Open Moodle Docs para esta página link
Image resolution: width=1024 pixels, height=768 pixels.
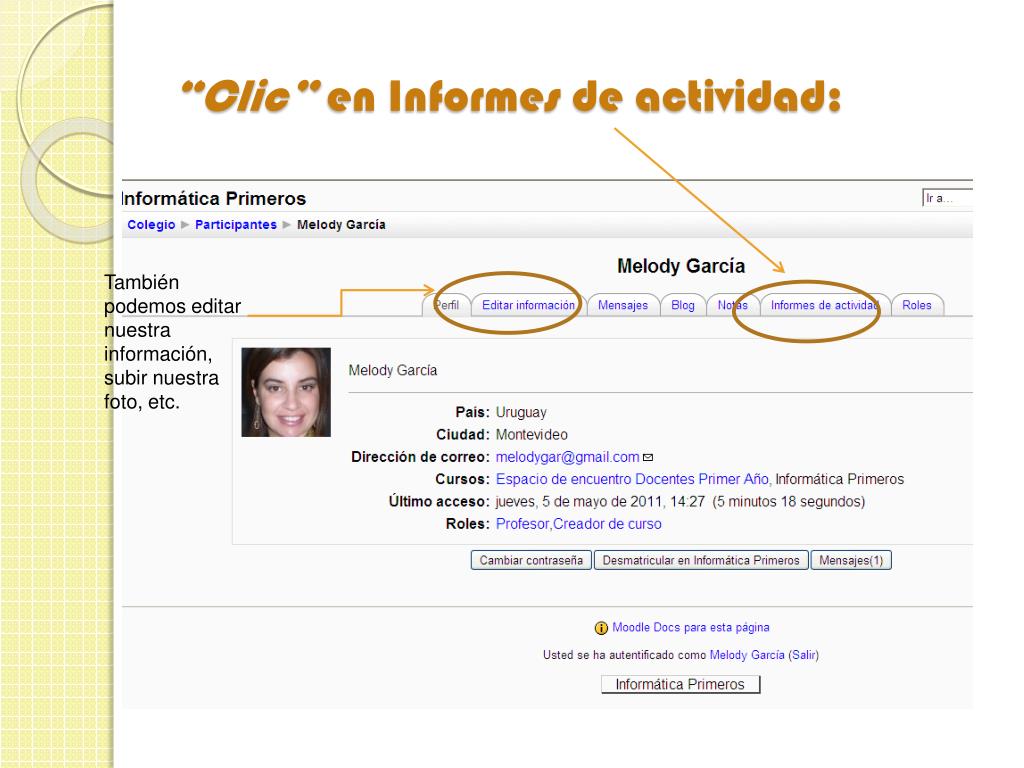tap(690, 628)
